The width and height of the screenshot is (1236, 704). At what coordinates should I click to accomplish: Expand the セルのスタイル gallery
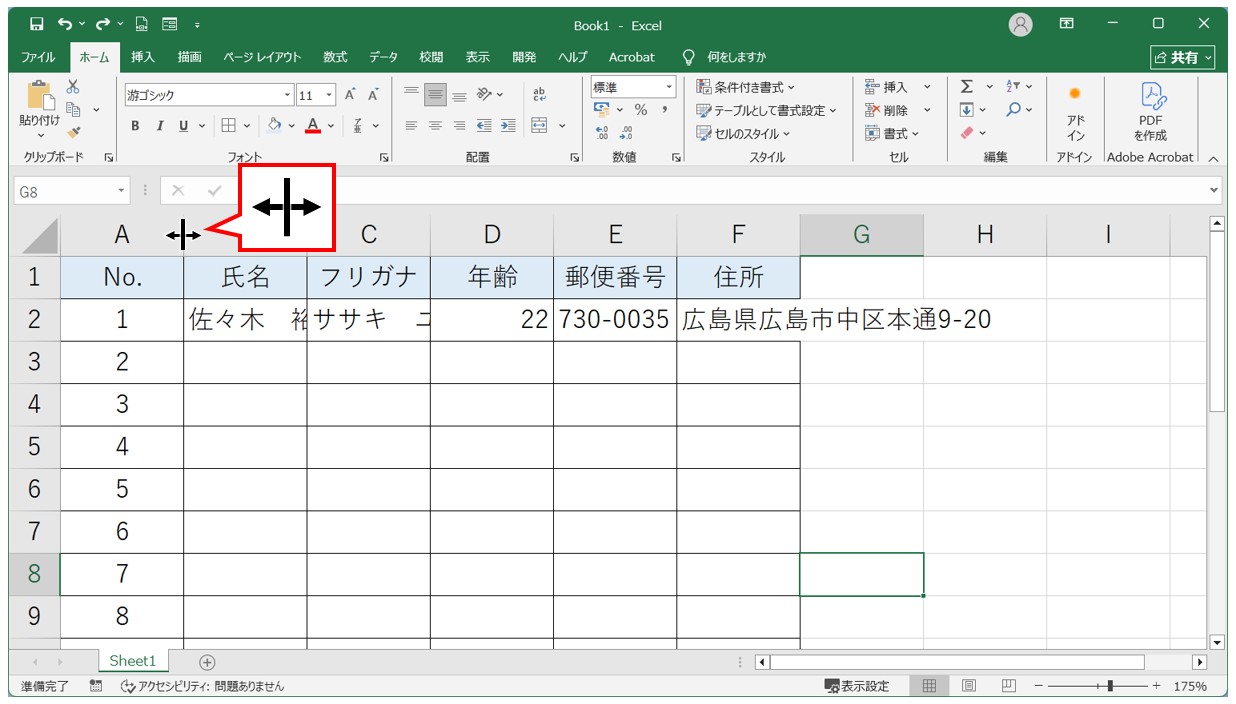(x=743, y=133)
